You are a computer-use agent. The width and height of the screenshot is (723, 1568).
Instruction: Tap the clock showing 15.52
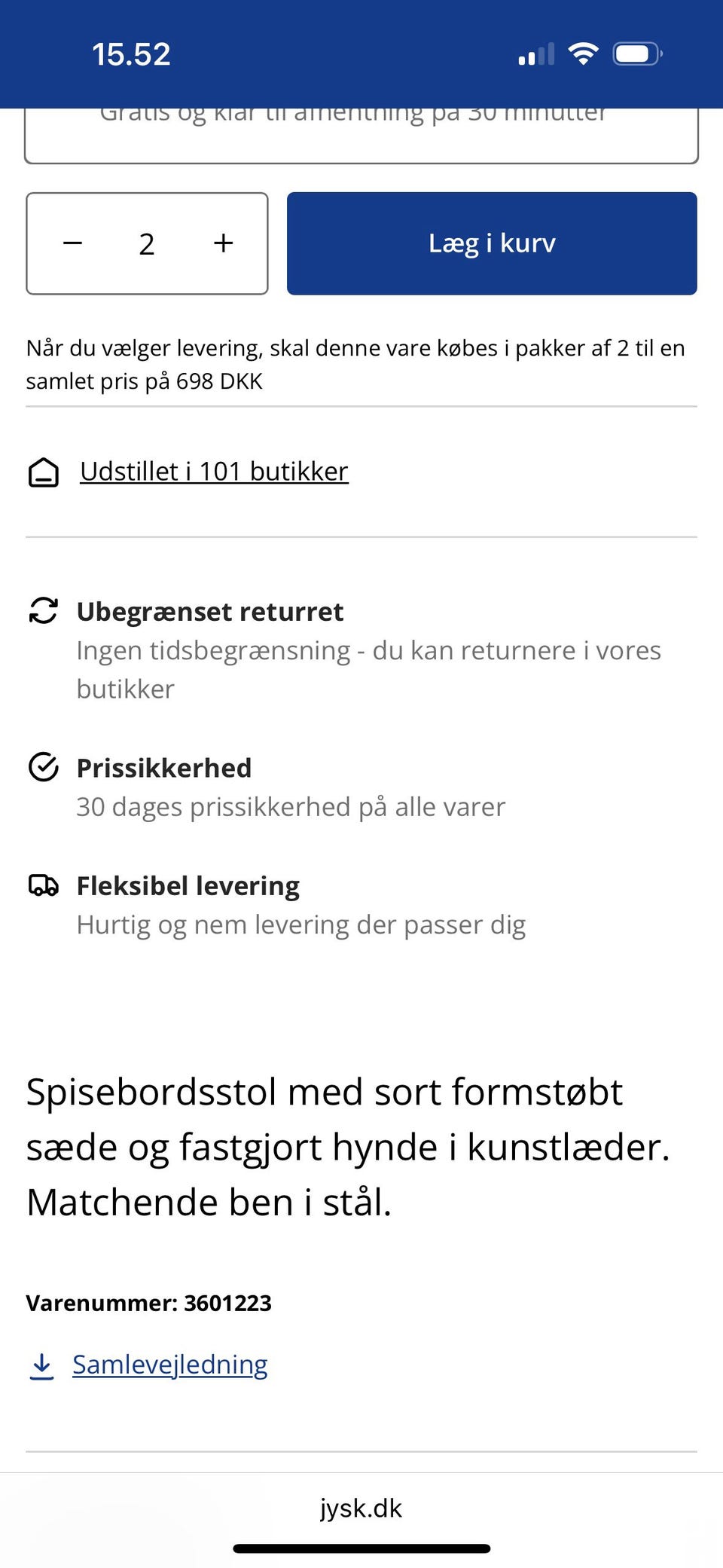(130, 53)
